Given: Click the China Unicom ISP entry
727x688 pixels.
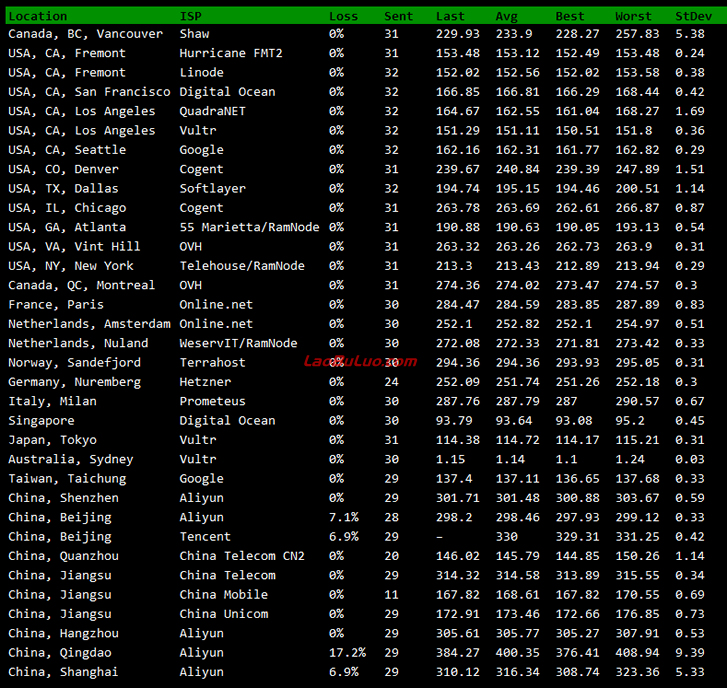Looking at the screenshot, I should pos(223,614).
